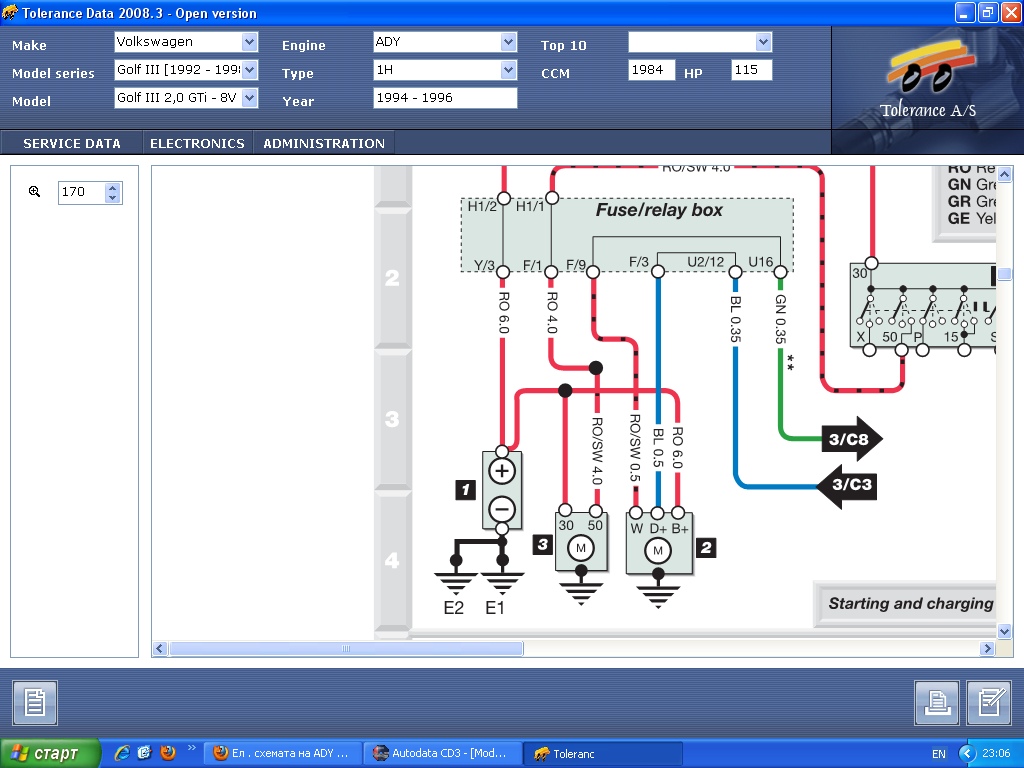Follow the 3/C3 reference arrow
This screenshot has width=1024, height=768.
846,486
